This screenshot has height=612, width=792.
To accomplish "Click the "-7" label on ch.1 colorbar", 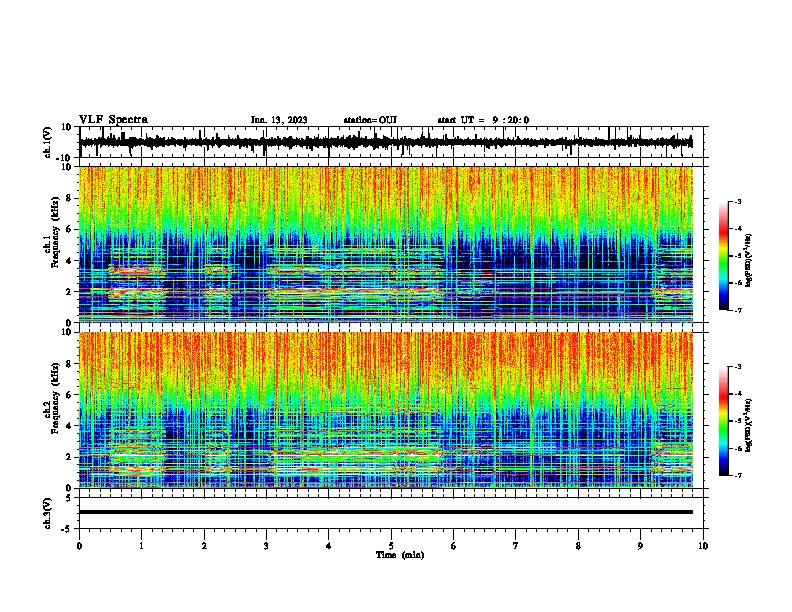I will (737, 310).
